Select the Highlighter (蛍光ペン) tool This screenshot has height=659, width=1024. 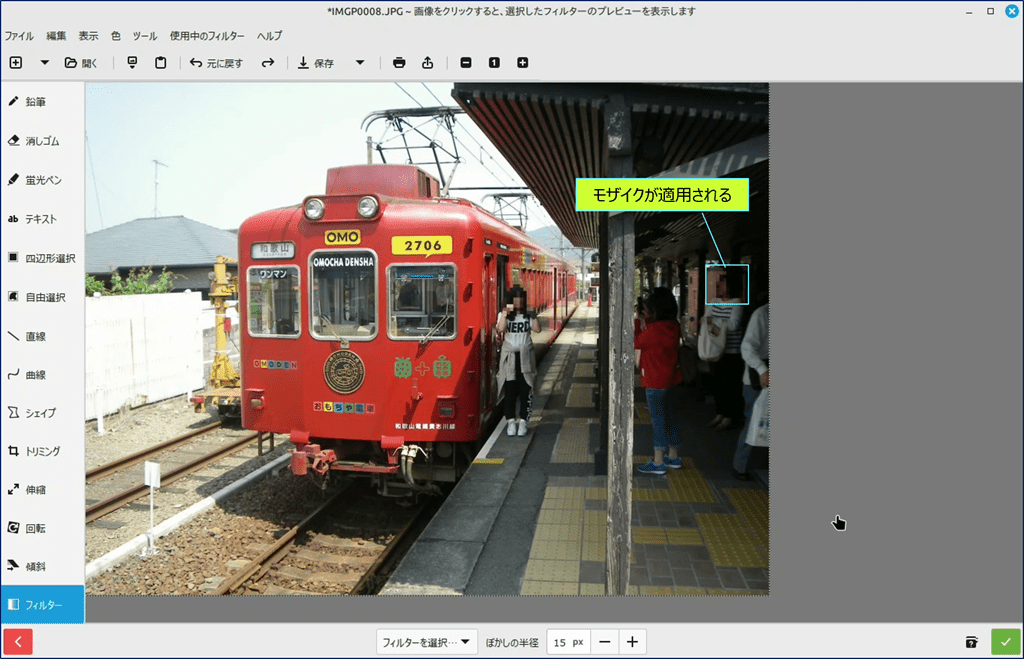42,180
